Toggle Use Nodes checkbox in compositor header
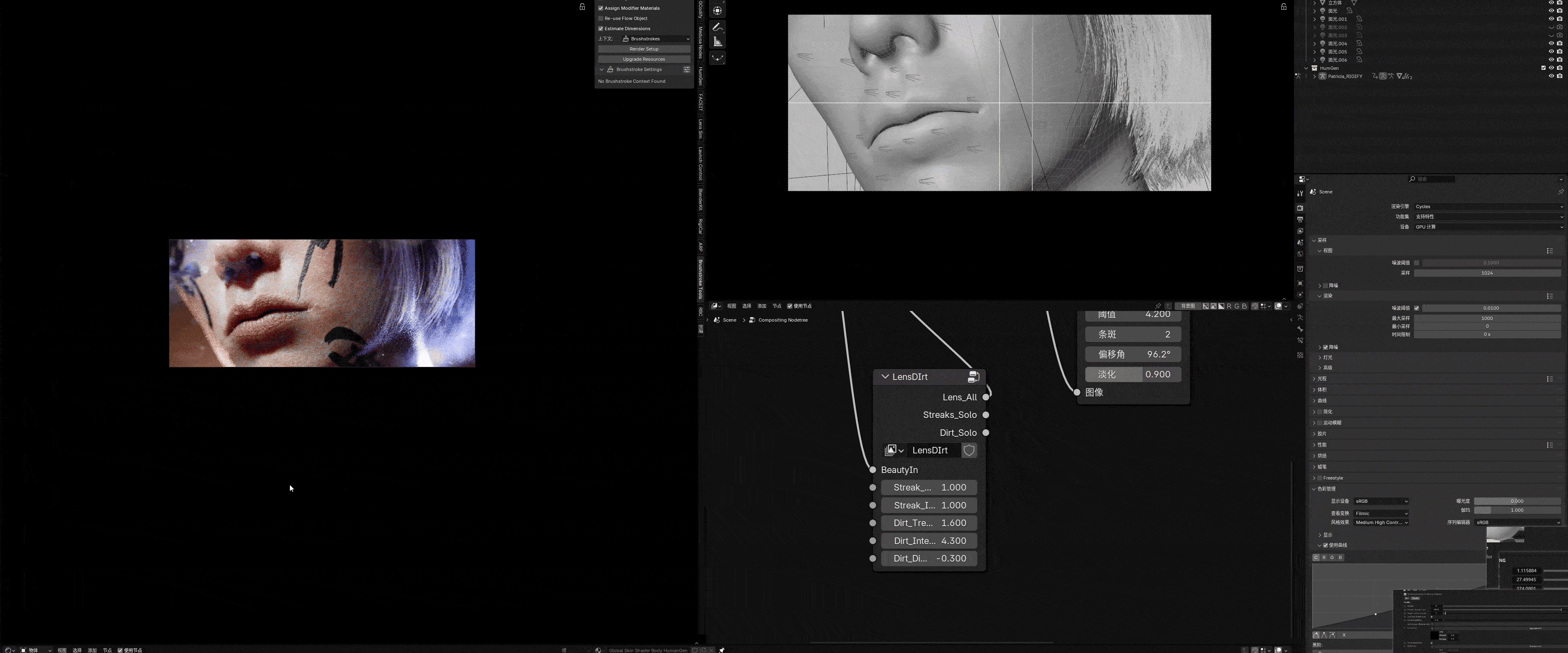Image resolution: width=1568 pixels, height=653 pixels. point(789,306)
